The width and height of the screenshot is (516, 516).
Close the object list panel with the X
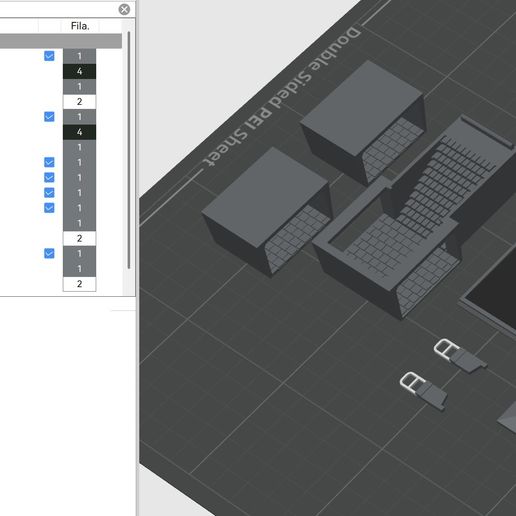[x=124, y=9]
